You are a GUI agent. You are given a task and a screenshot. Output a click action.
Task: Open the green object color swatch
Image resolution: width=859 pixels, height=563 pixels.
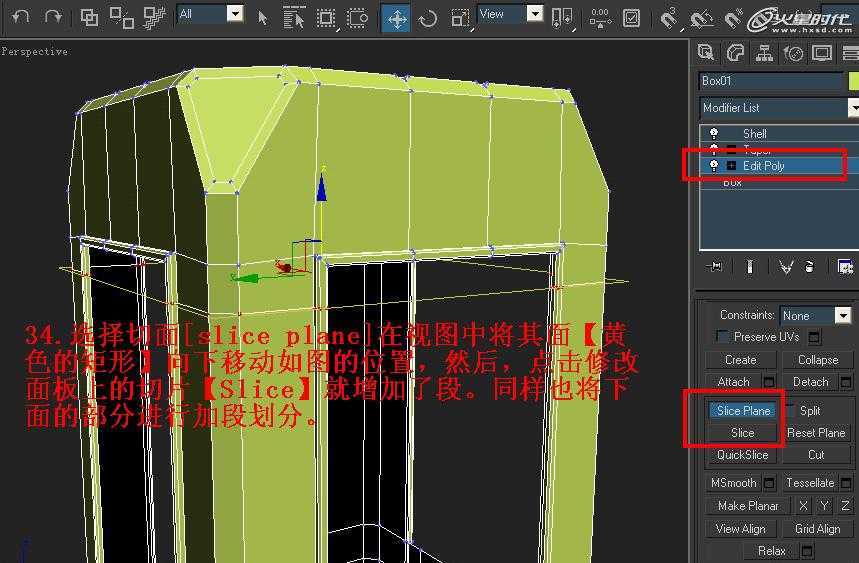(x=854, y=81)
